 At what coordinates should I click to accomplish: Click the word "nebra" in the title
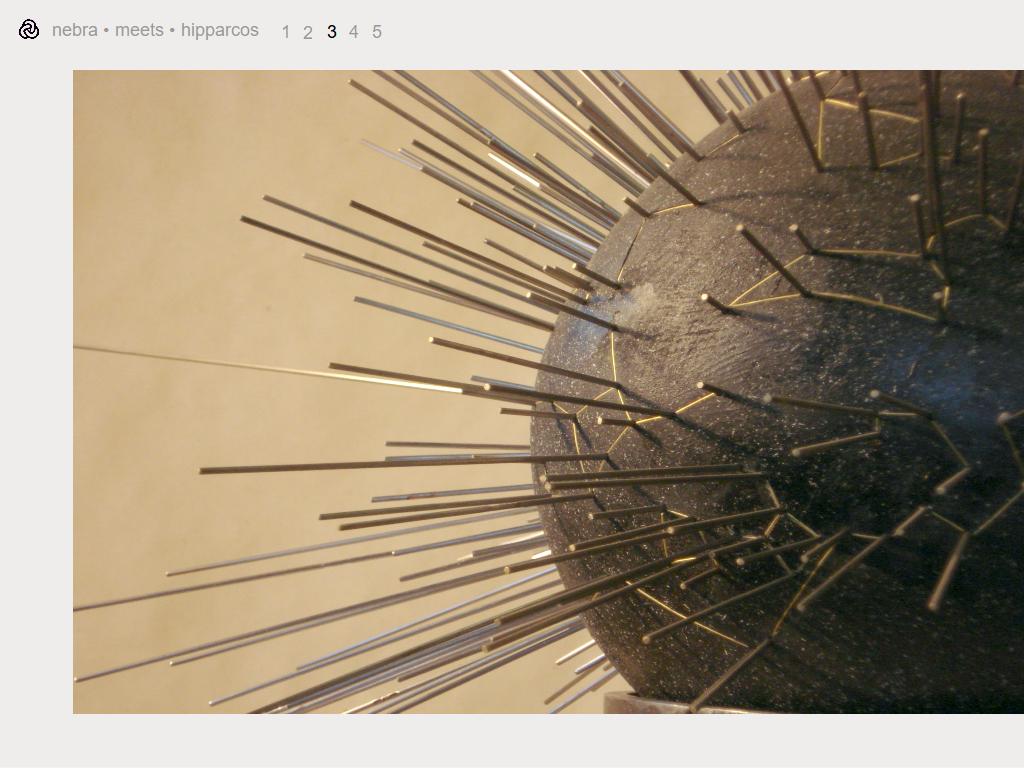click(x=74, y=30)
